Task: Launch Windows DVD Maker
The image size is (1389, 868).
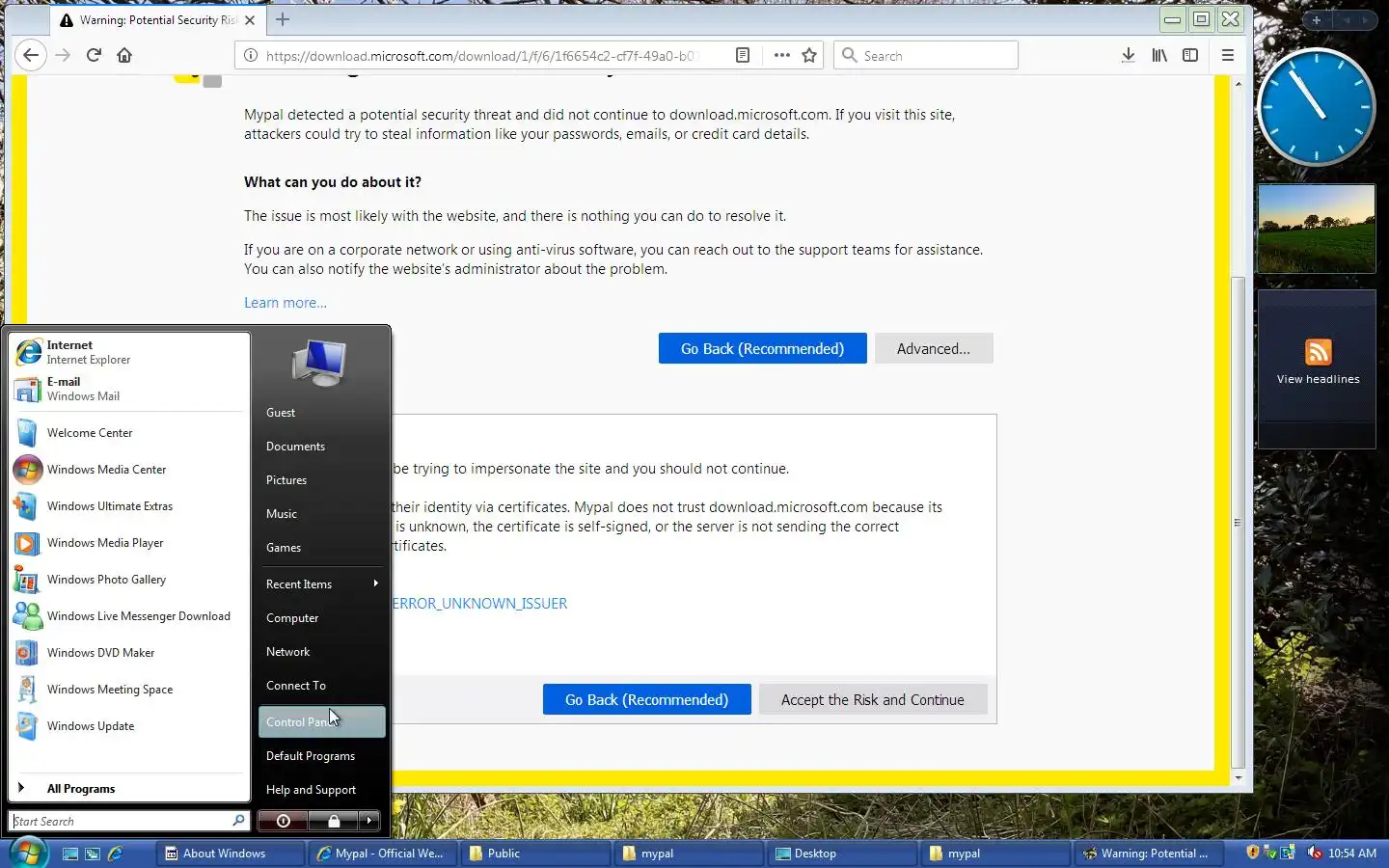Action: coord(129,653)
